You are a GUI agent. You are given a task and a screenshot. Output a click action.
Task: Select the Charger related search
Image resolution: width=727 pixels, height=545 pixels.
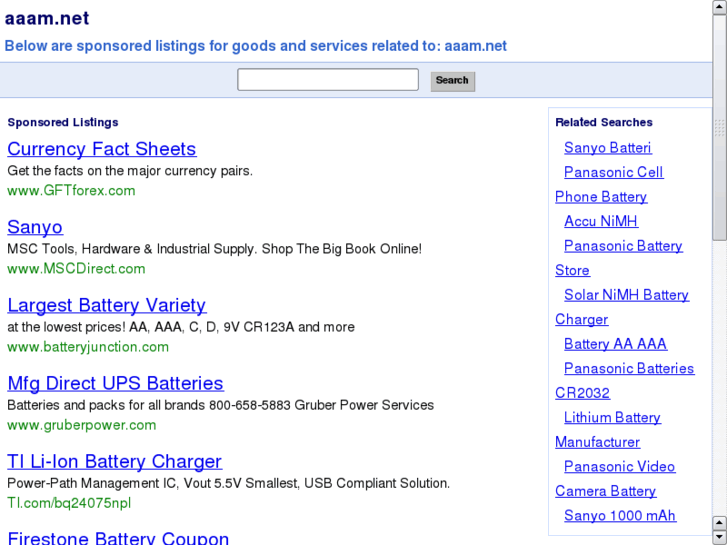pyautogui.click(x=582, y=320)
